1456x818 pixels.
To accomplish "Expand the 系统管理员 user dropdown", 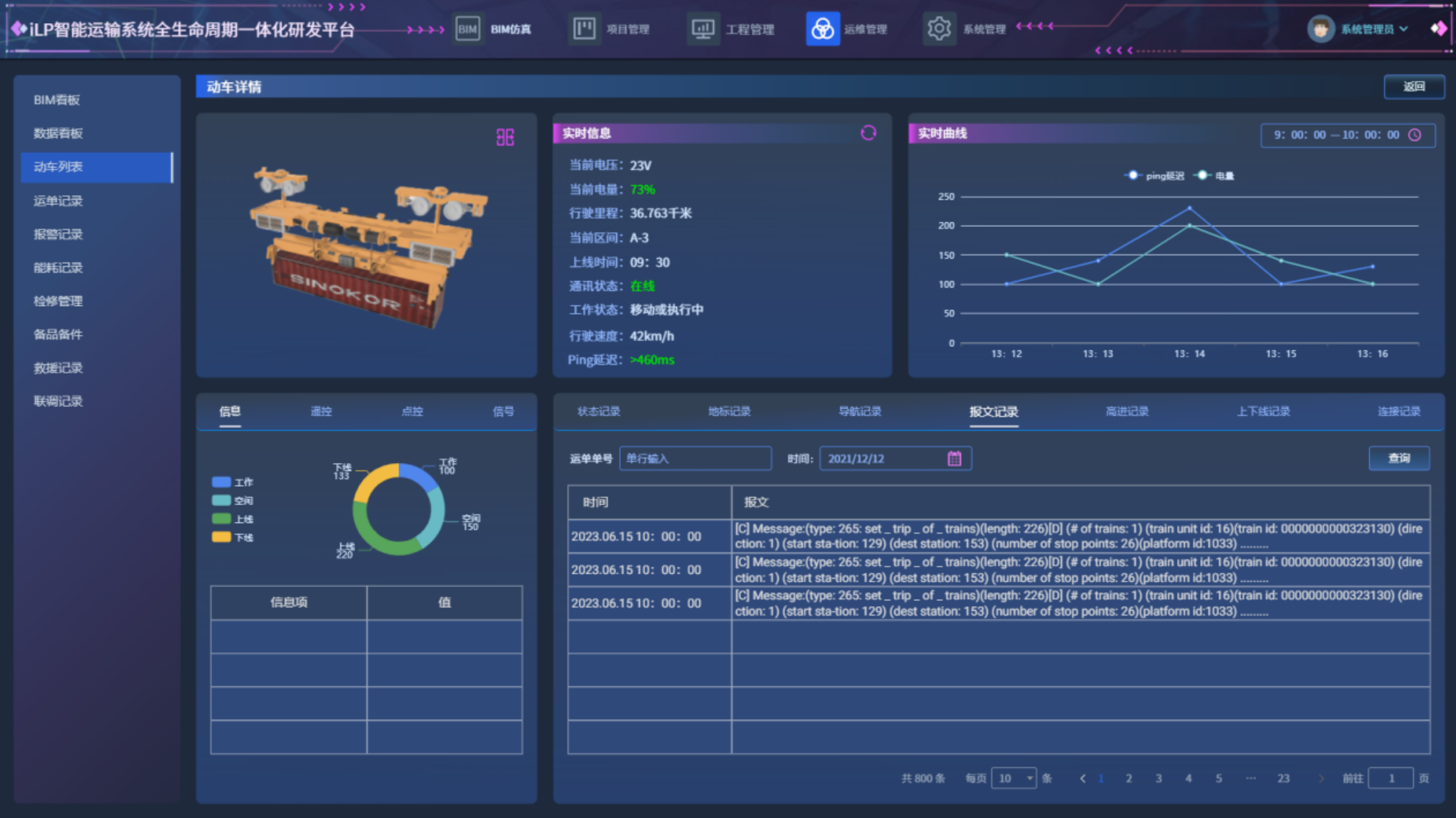I will pyautogui.click(x=1367, y=29).
